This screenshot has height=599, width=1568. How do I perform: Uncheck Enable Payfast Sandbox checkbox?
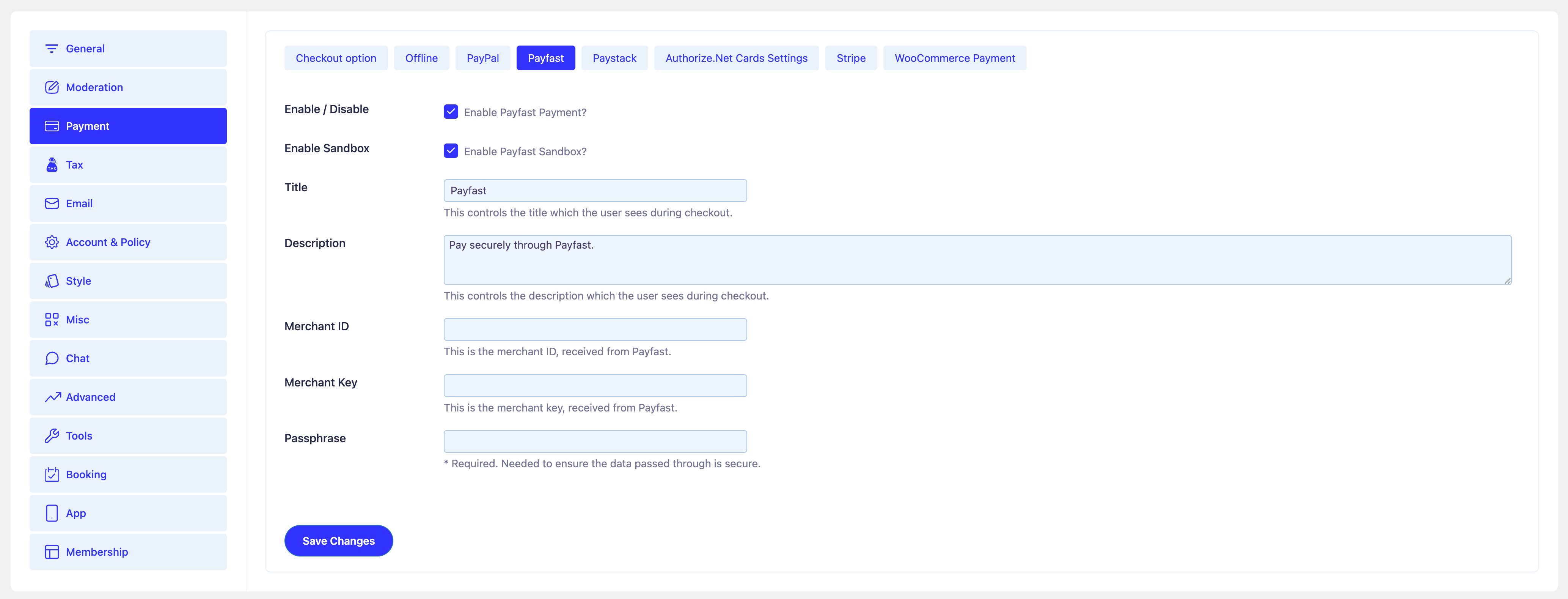point(451,151)
